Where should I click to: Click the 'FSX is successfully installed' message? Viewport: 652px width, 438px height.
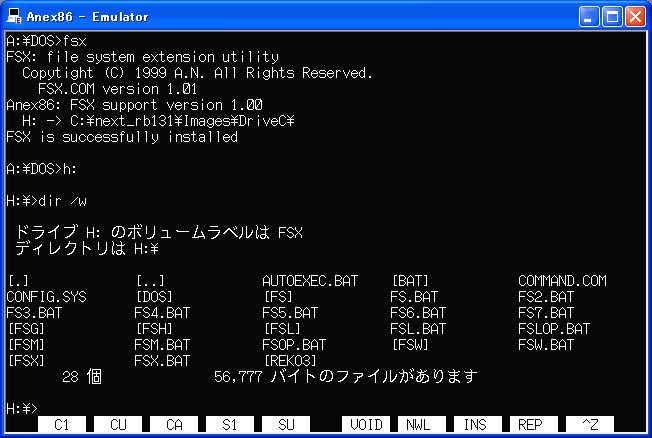click(x=122, y=137)
